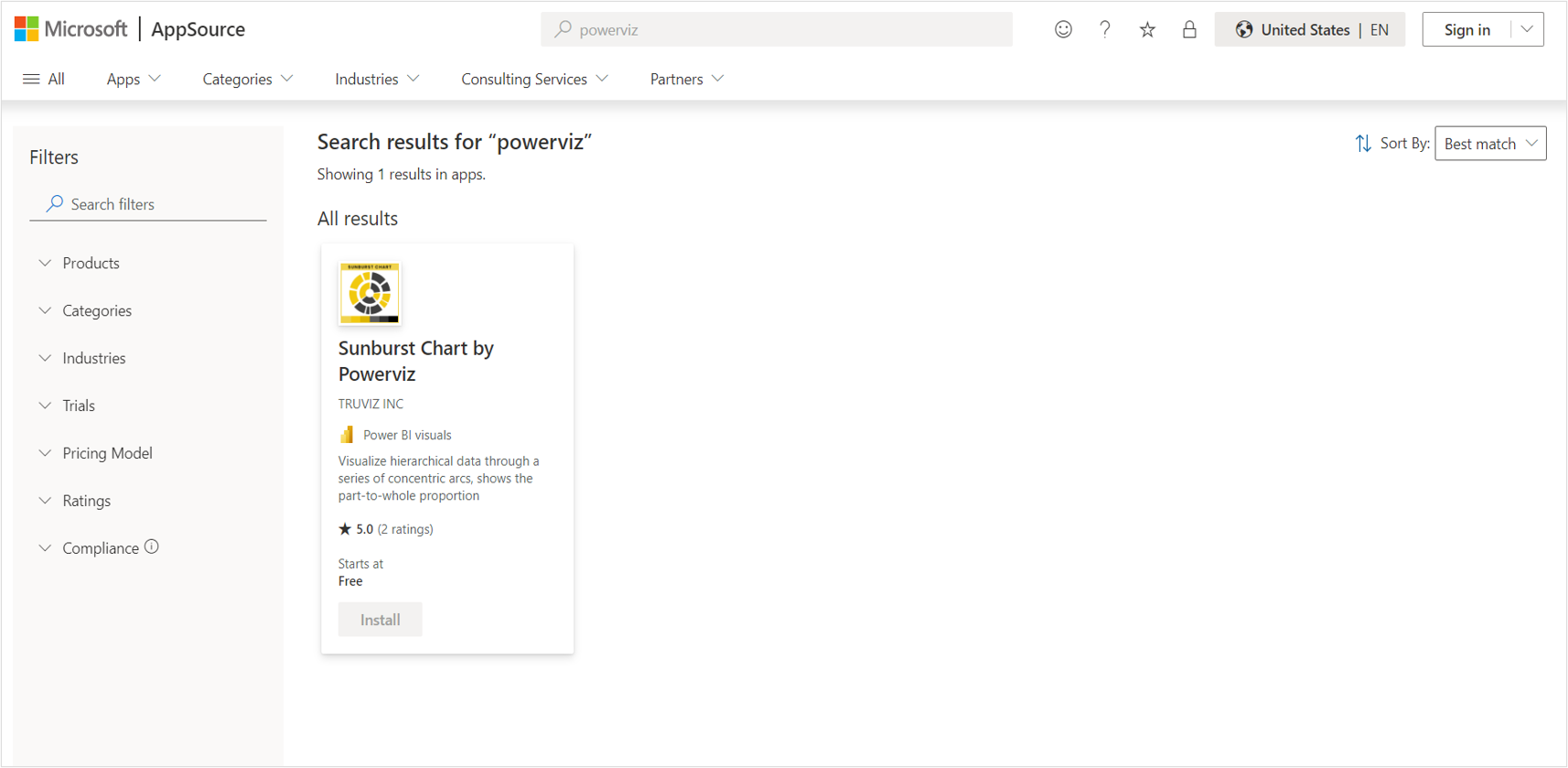
Task: Open the Sign in dropdown arrow
Action: (x=1527, y=29)
